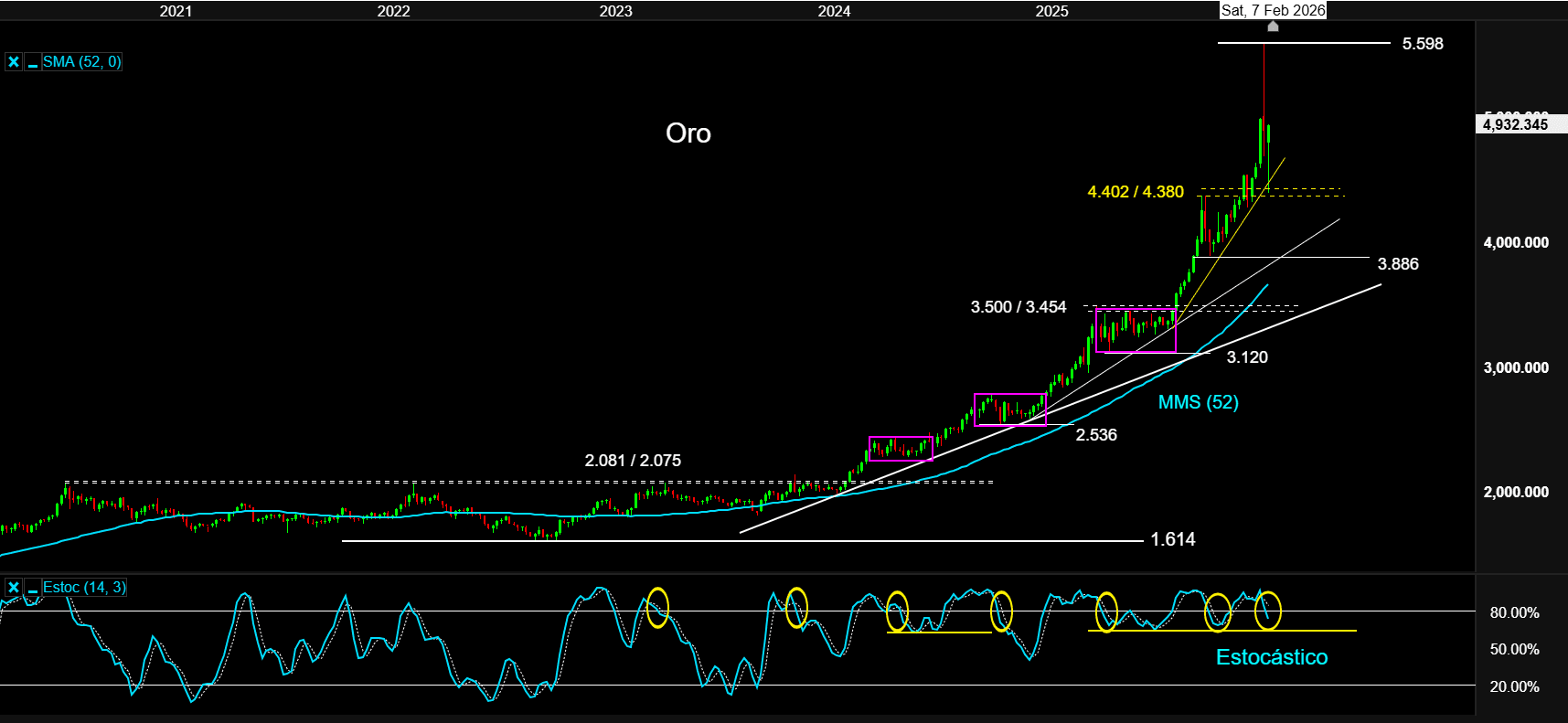Screen dimensions: 1568x723
Task: Select the 2025 year label on the time axis
Action: coord(1051,11)
